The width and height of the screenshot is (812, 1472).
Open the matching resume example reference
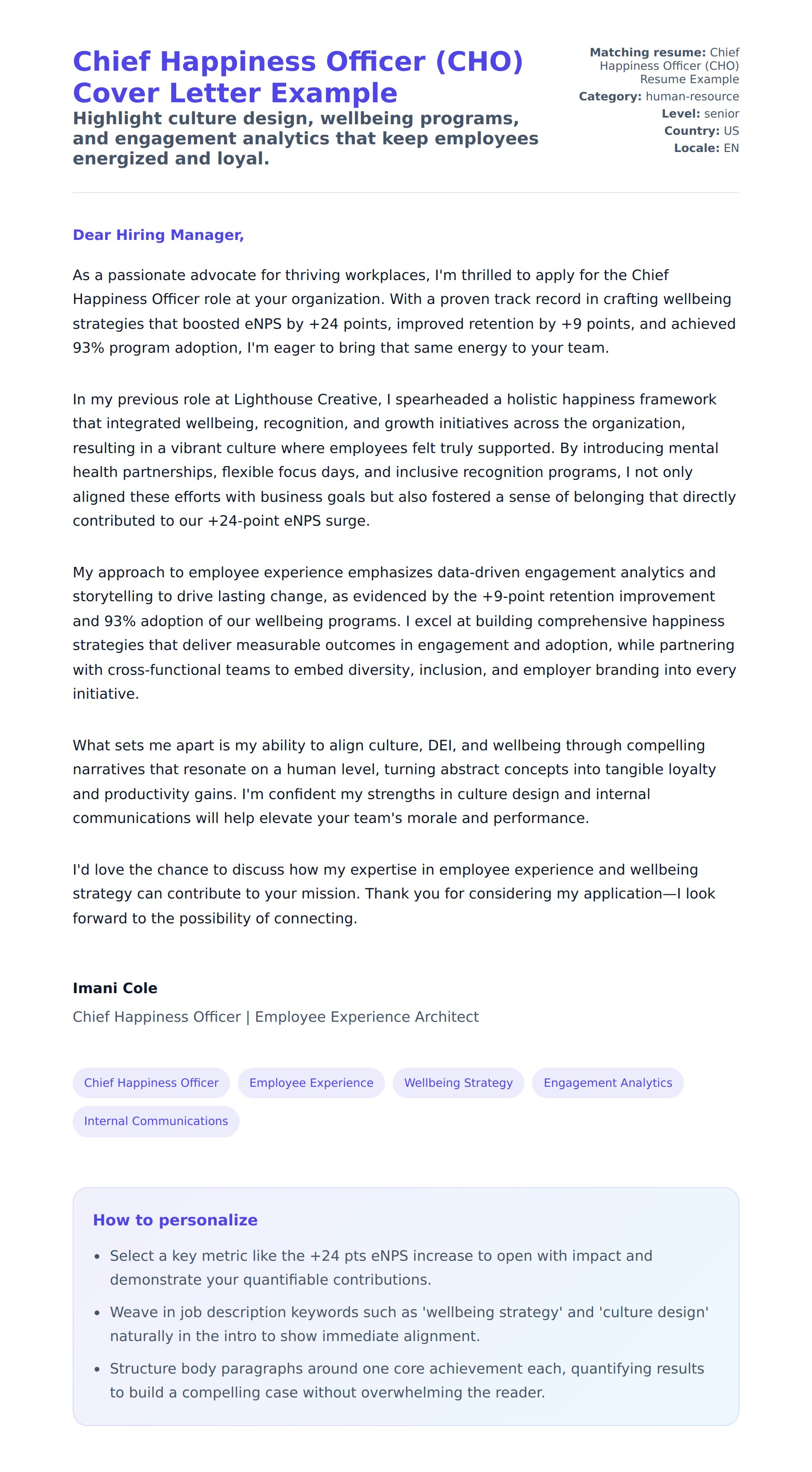point(668,66)
